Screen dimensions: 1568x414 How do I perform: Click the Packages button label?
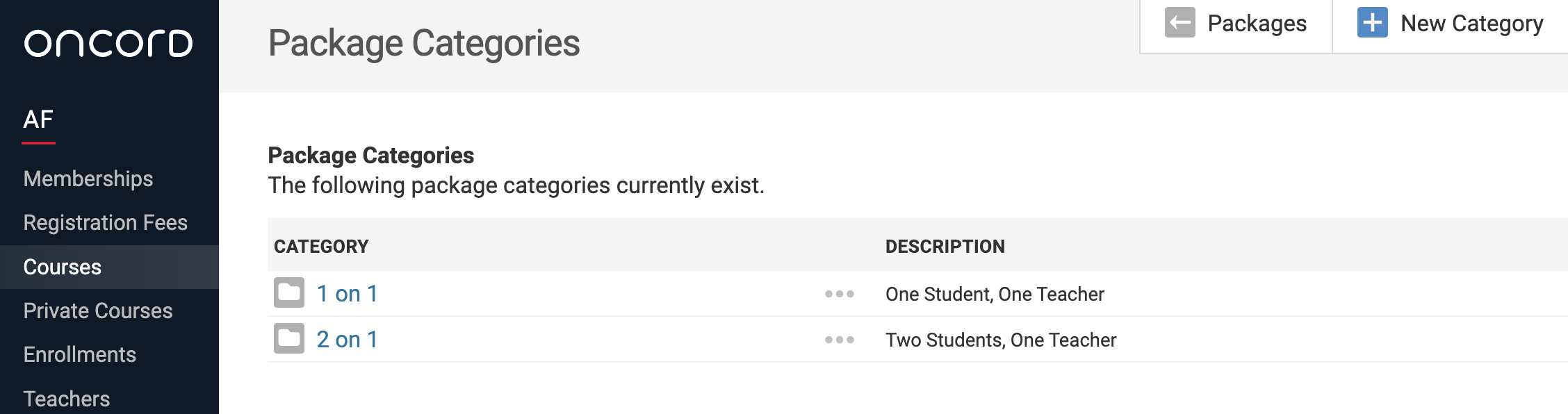1257,24
